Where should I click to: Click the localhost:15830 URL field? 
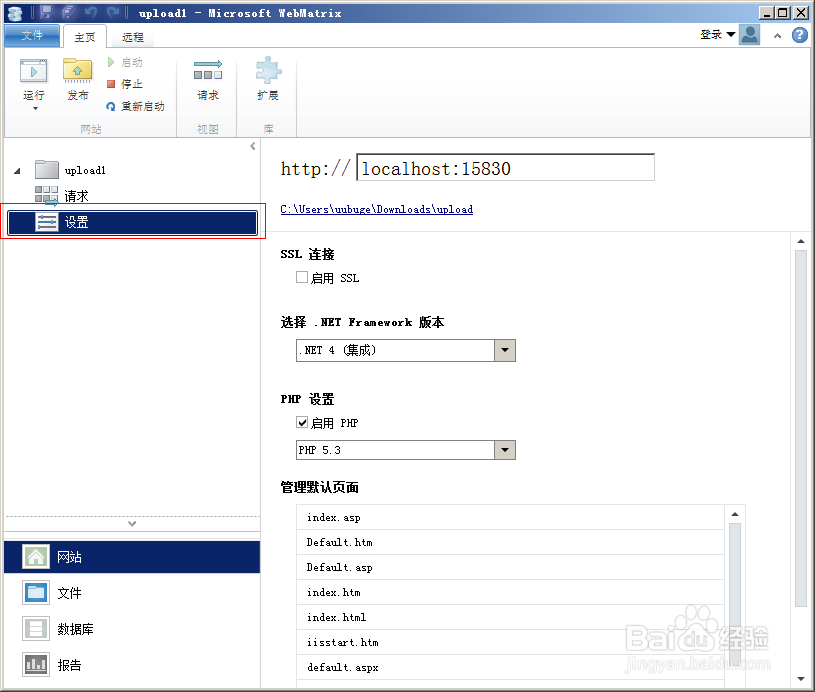505,167
